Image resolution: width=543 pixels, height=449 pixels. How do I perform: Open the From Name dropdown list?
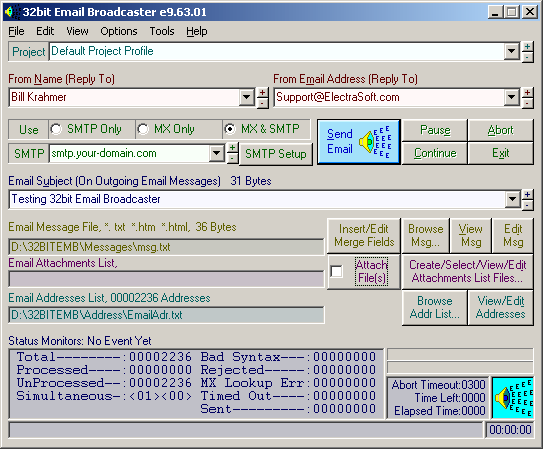click(247, 97)
